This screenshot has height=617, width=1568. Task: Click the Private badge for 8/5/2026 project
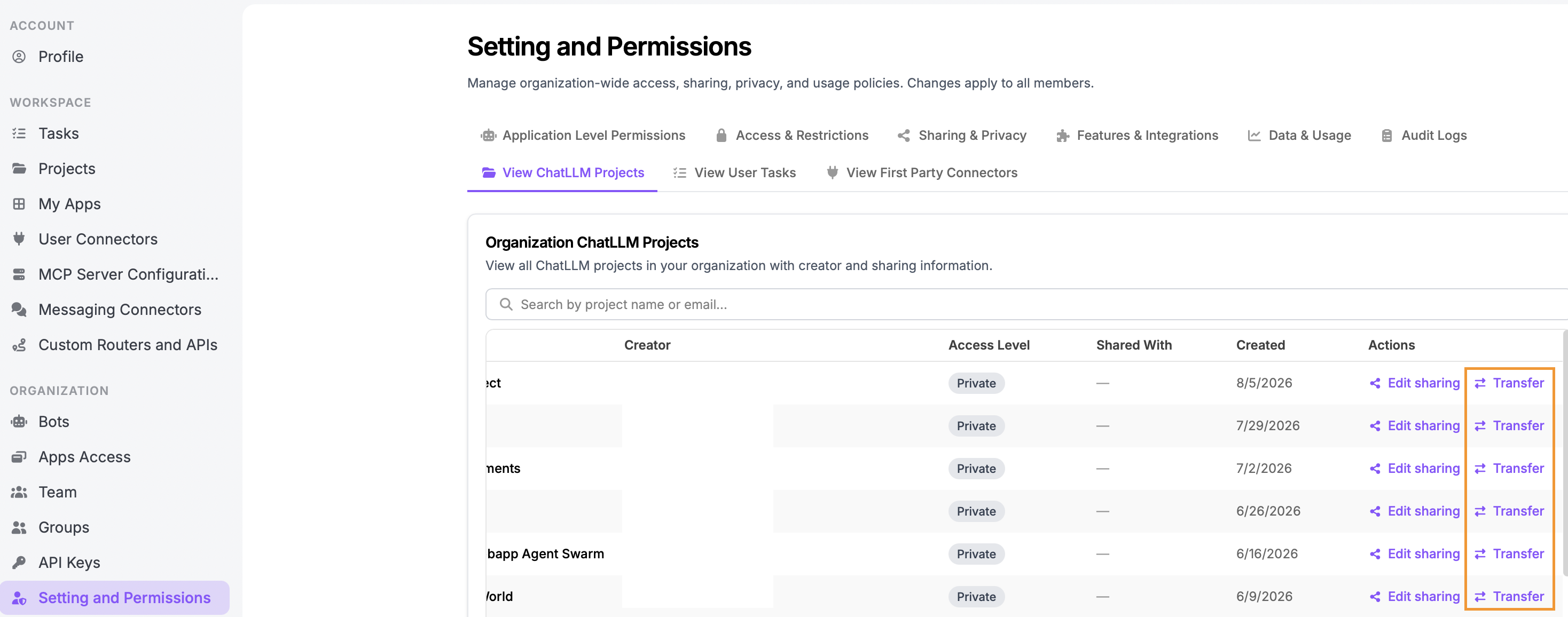976,383
